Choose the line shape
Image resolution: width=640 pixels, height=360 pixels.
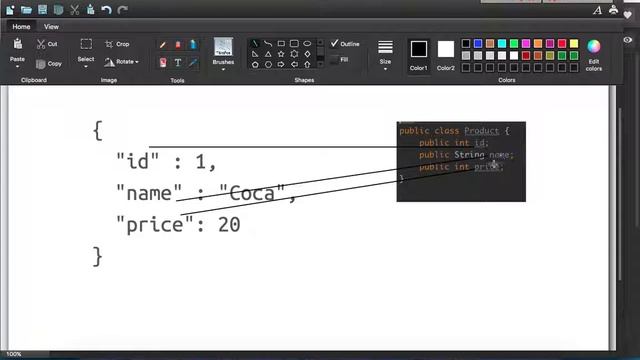point(255,43)
